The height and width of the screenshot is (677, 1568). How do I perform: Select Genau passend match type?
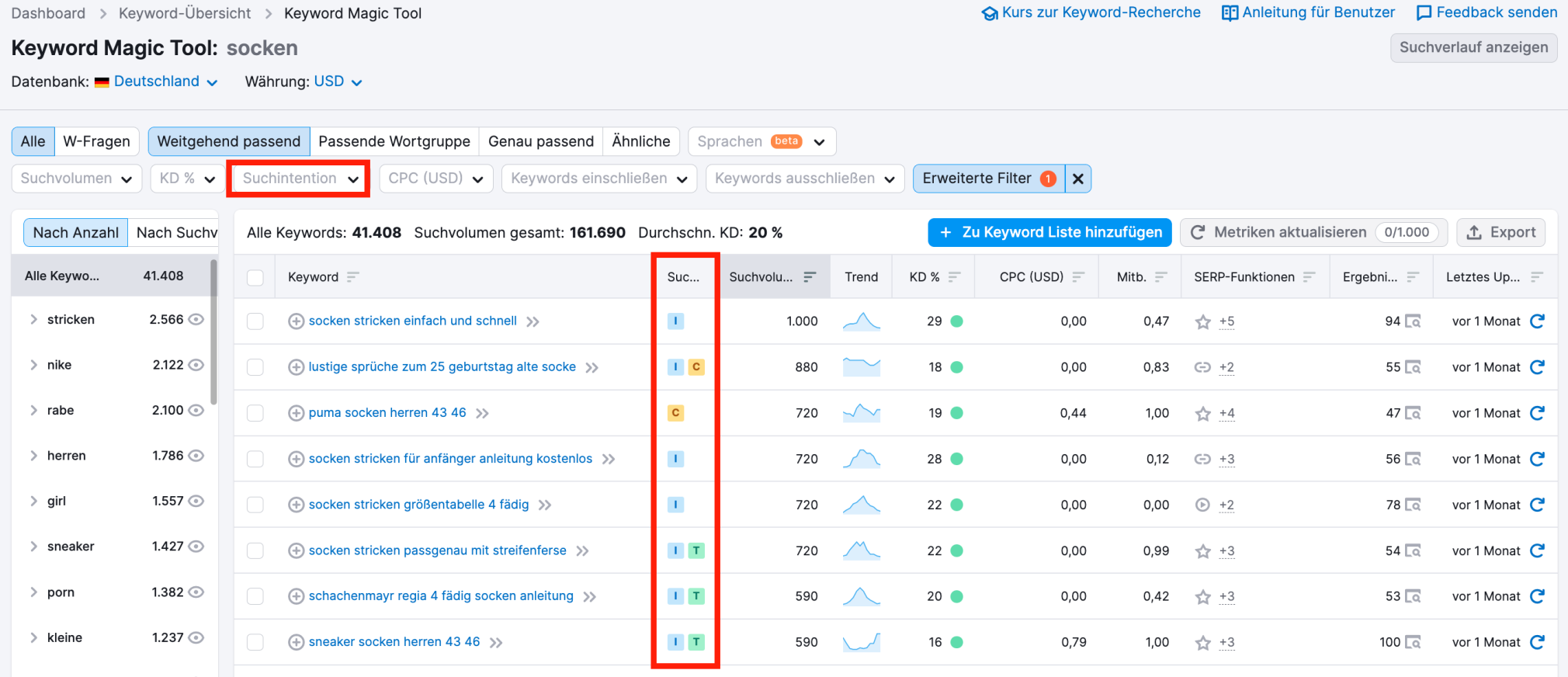point(541,141)
